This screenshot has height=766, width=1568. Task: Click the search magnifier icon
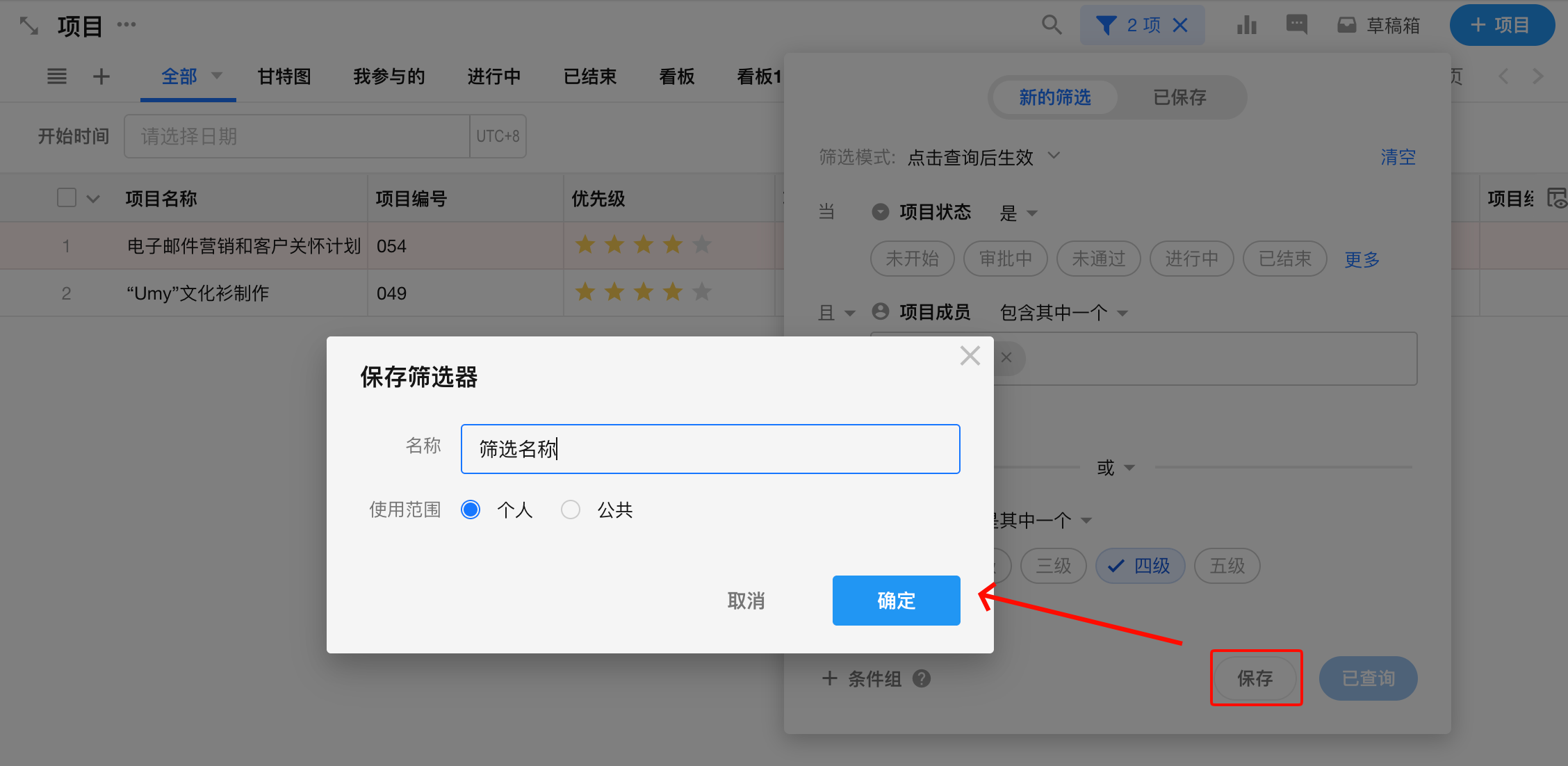click(1052, 25)
